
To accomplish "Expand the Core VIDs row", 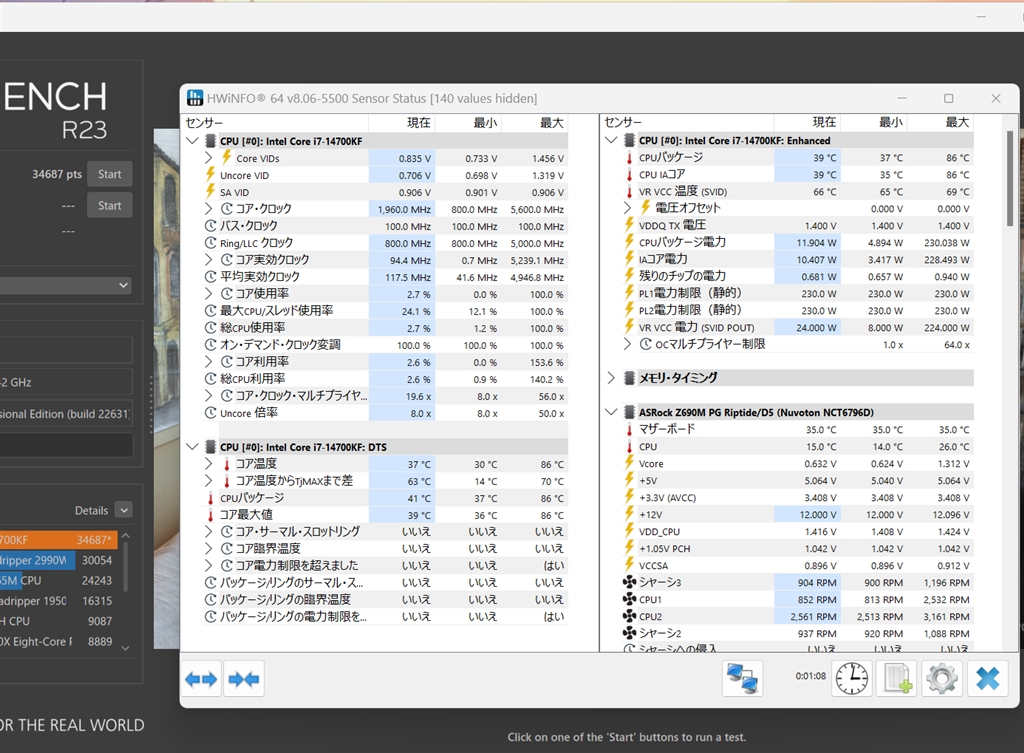I will pos(209,158).
